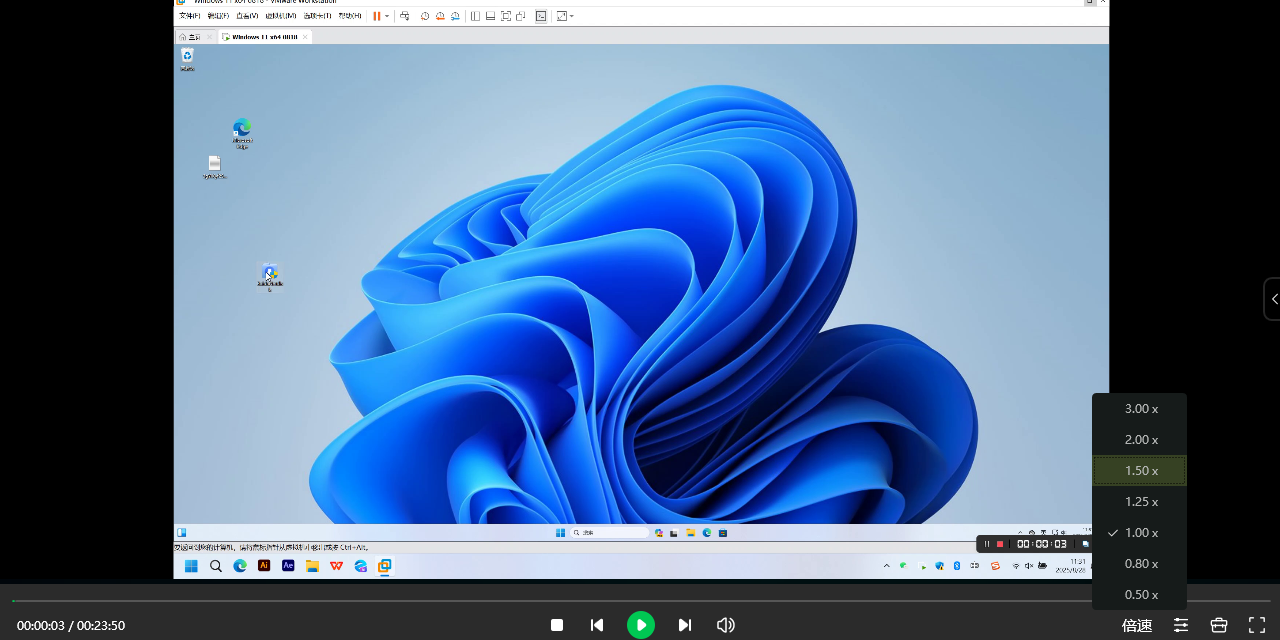Open WPS Office on host taskbar

[336, 566]
